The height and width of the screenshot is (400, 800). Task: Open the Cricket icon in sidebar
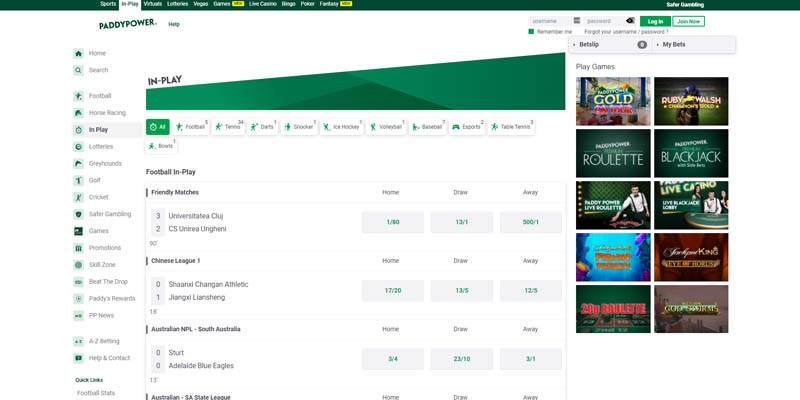78,197
